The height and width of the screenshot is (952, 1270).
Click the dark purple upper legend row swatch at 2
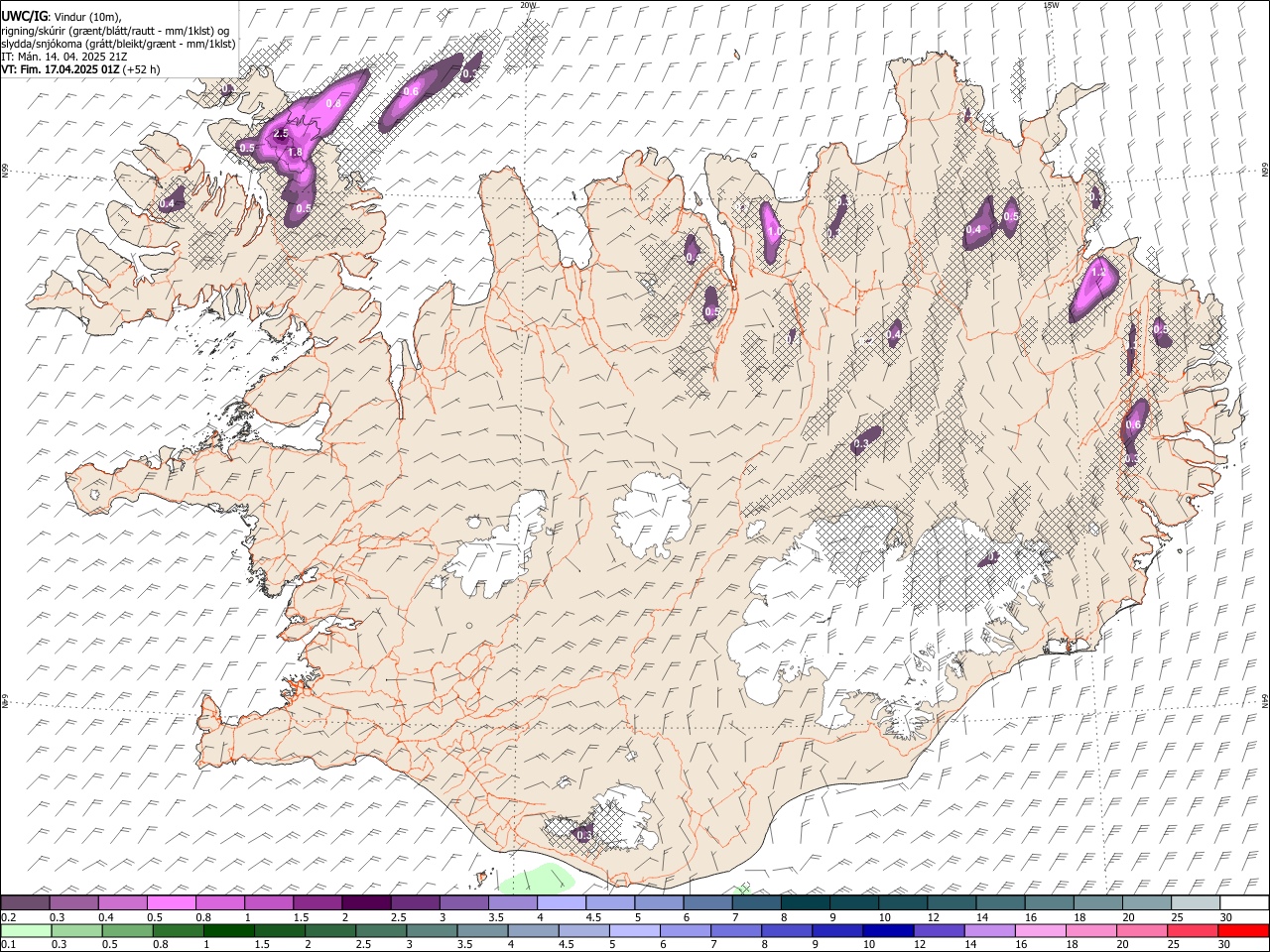pyautogui.click(x=365, y=902)
